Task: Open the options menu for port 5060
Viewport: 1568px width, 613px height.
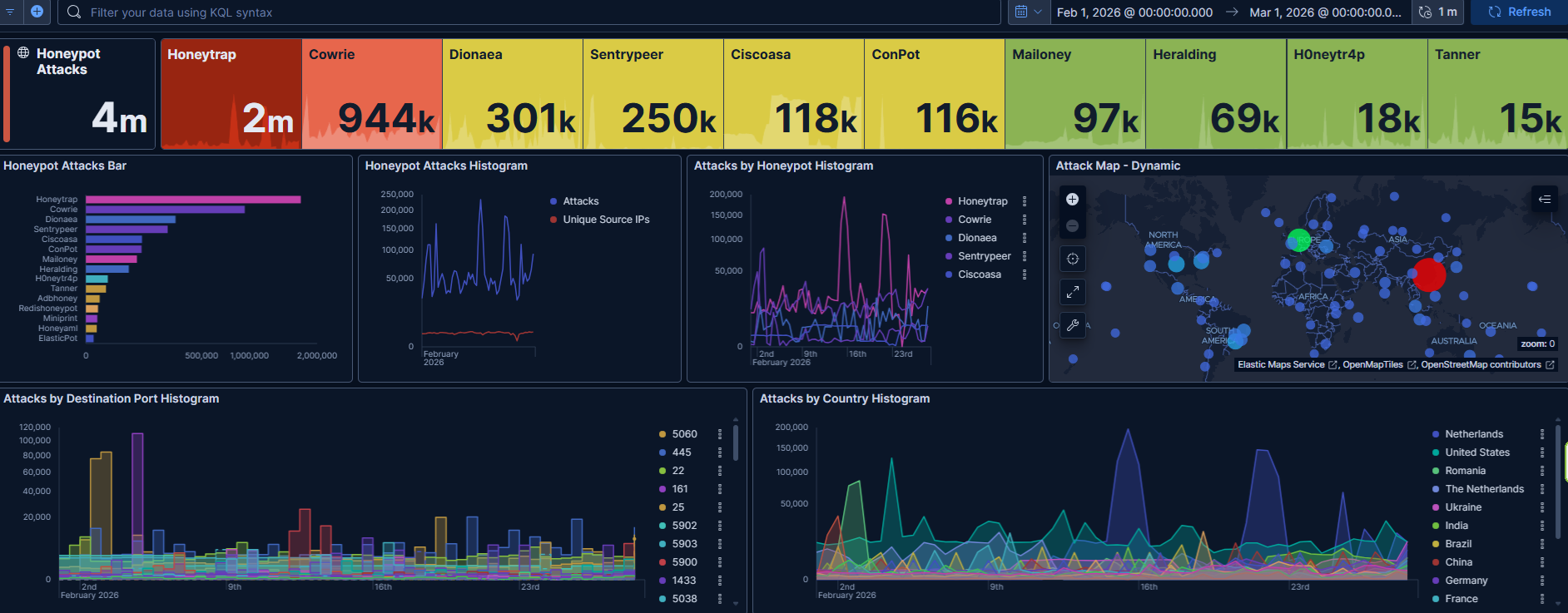Action: (720, 434)
